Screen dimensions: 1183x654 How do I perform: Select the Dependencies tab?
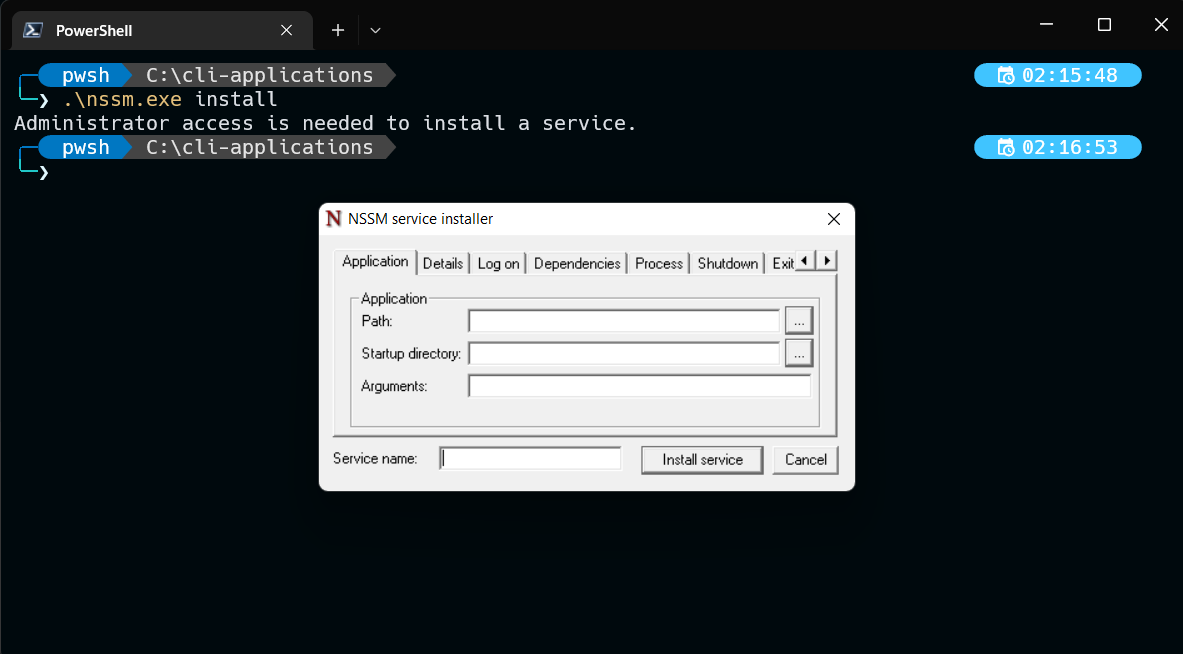point(577,263)
